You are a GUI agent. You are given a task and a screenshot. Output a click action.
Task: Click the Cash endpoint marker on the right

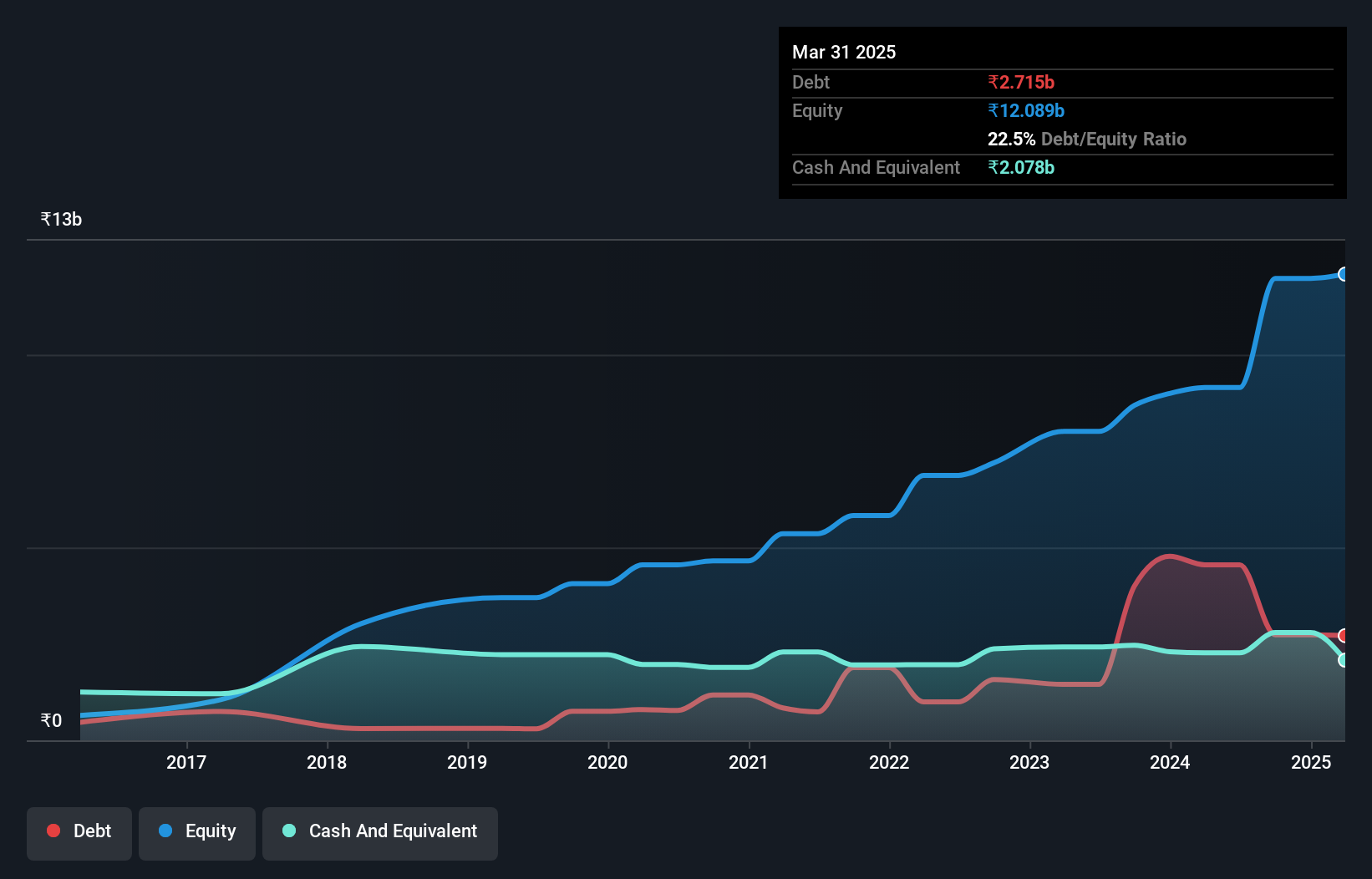(x=1344, y=661)
